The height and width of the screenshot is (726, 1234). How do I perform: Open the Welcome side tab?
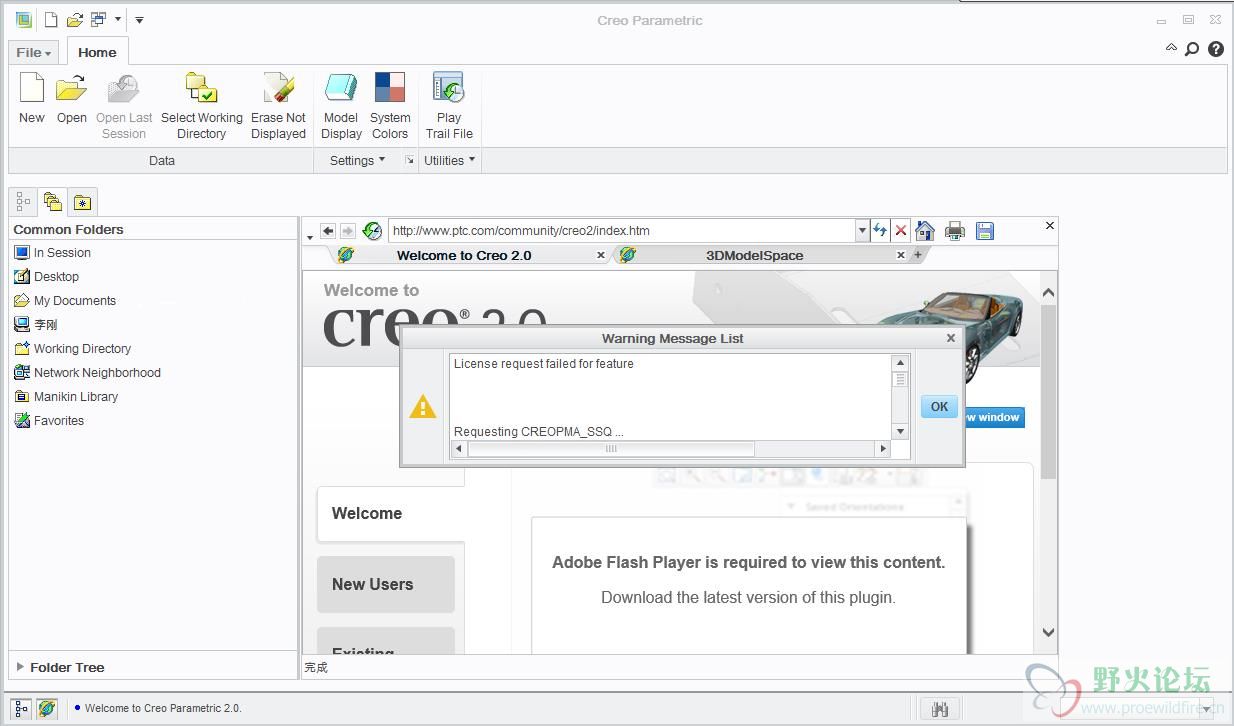tap(391, 514)
